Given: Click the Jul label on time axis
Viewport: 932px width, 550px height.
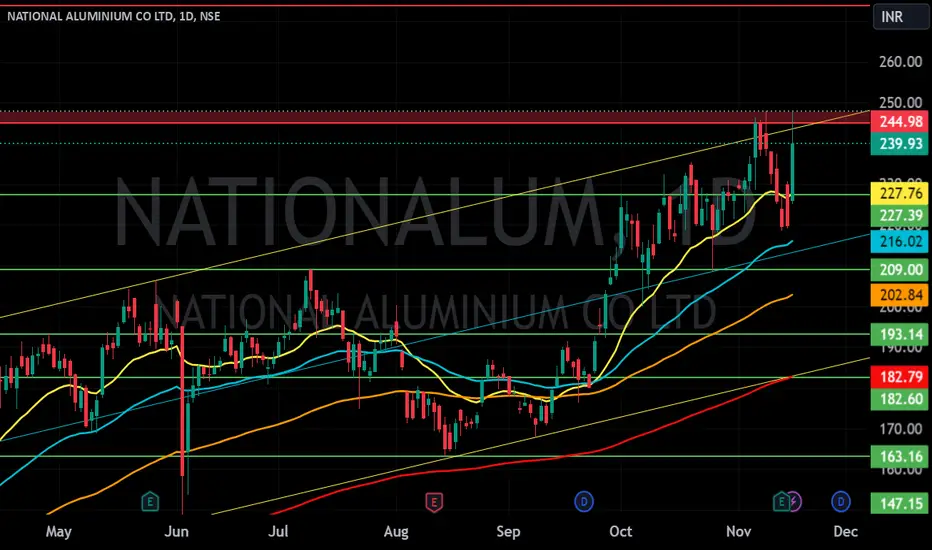Looking at the screenshot, I should pyautogui.click(x=278, y=531).
